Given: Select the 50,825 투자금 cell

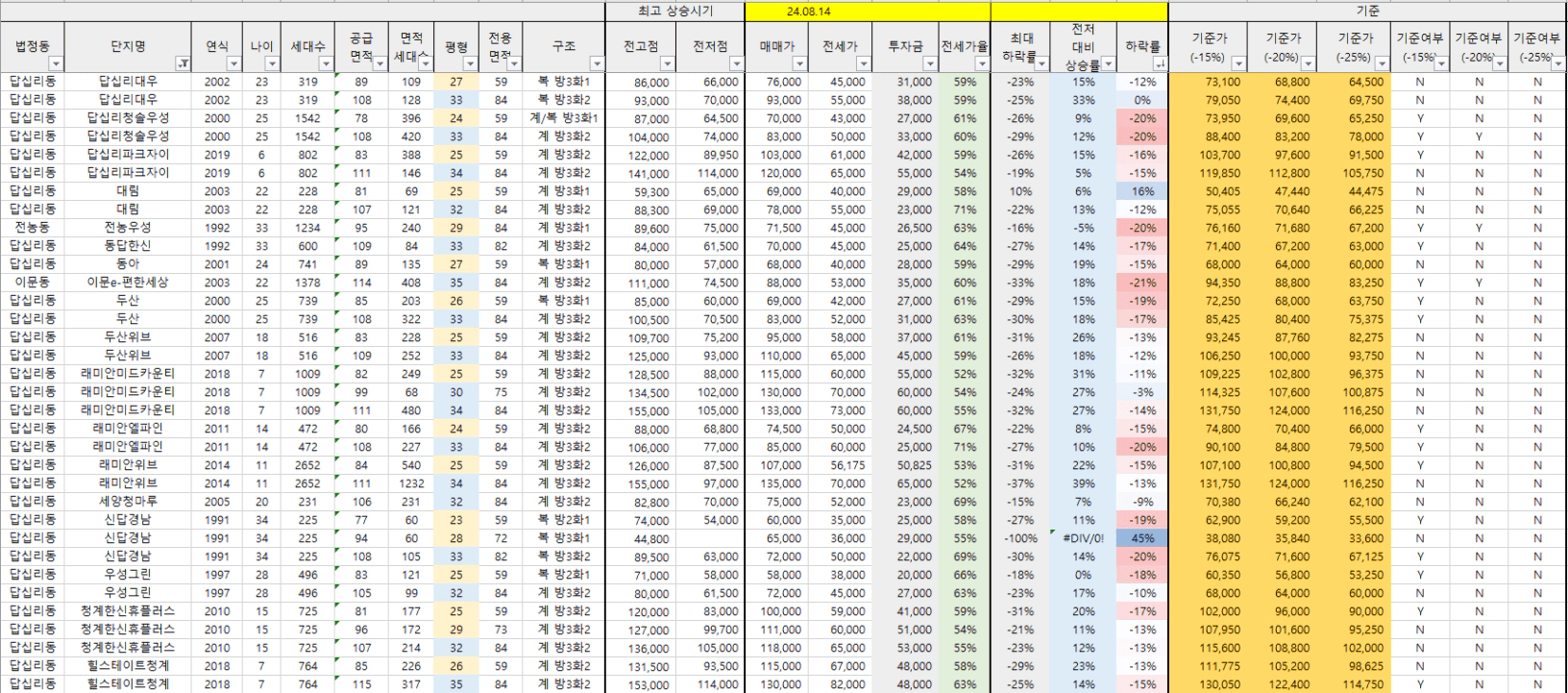Looking at the screenshot, I should coord(906,465).
